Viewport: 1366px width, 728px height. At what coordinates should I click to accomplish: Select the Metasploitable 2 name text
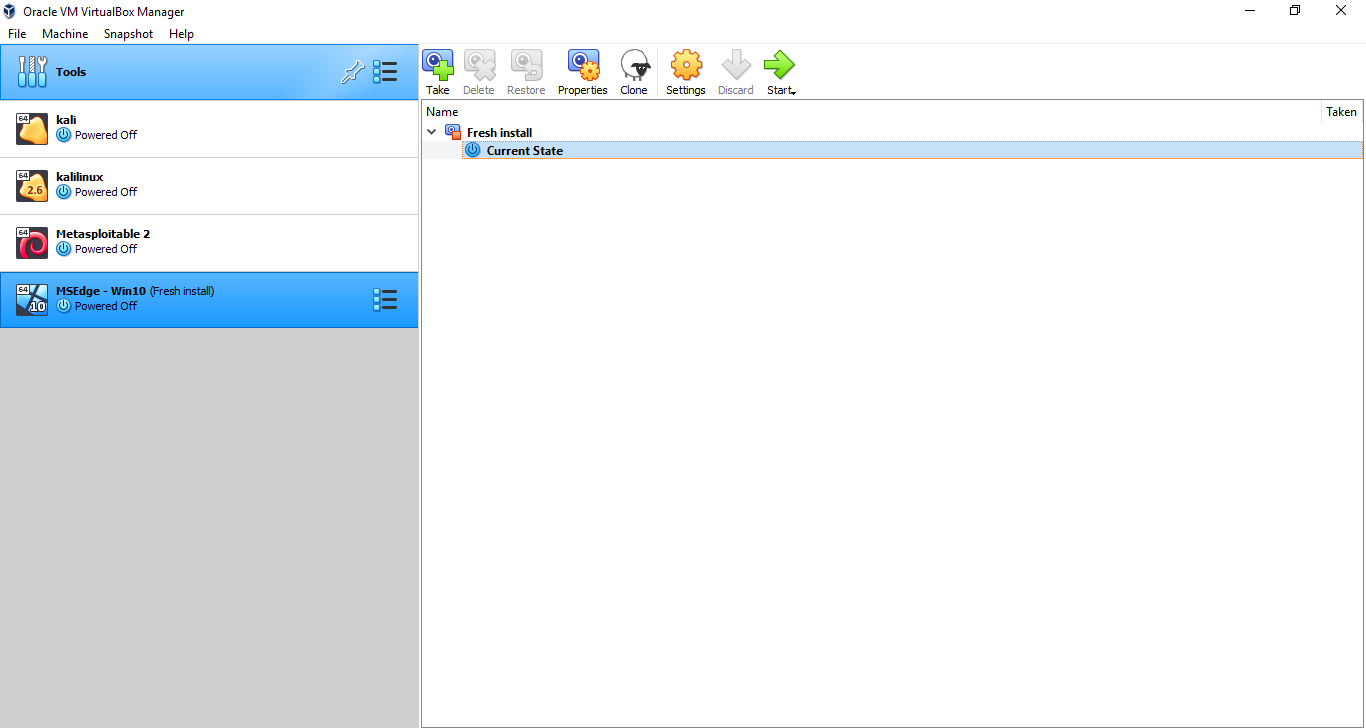click(103, 234)
